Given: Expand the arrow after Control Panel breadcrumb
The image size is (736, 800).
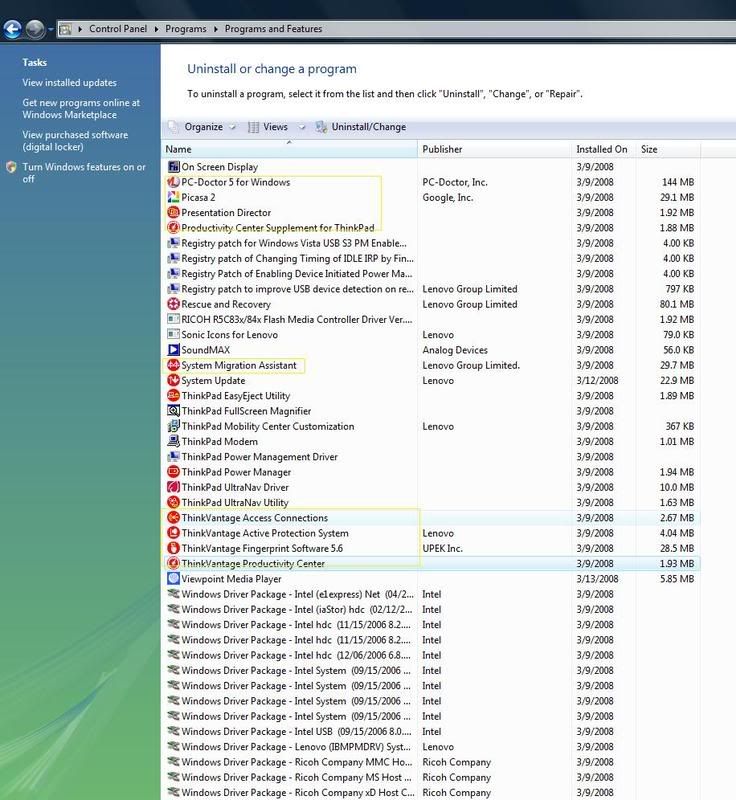Looking at the screenshot, I should click(x=157, y=29).
